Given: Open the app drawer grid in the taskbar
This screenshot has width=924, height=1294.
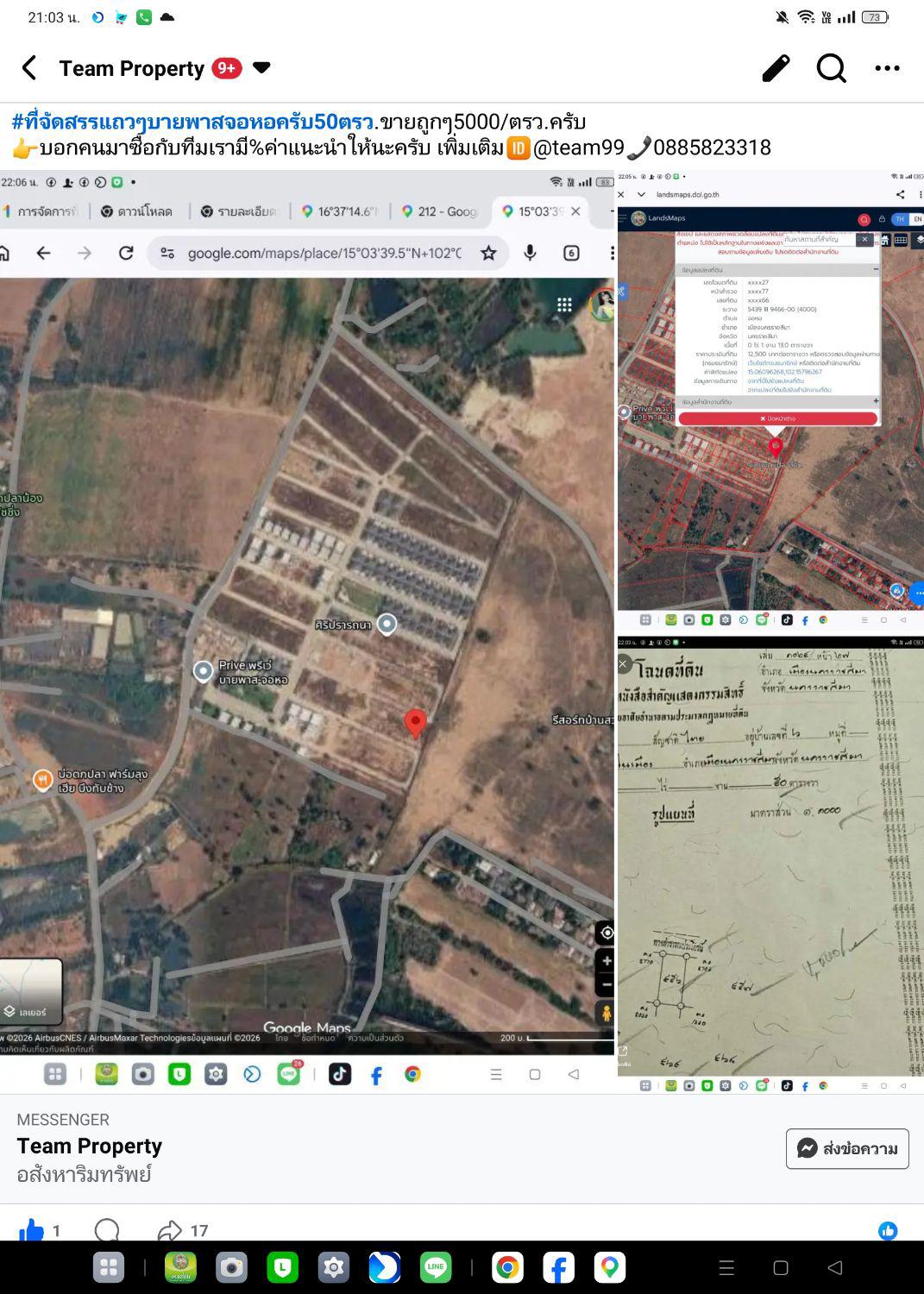Looking at the screenshot, I should [x=109, y=1267].
